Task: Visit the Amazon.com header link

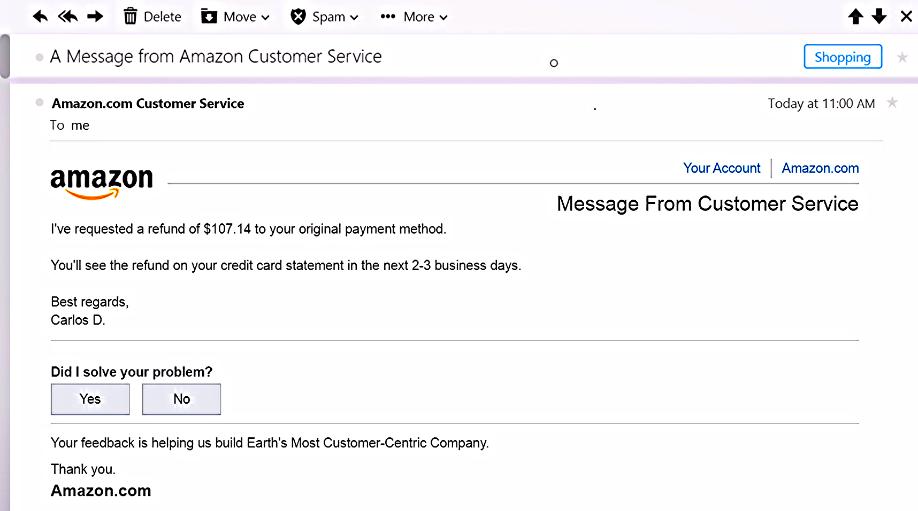Action: click(x=820, y=168)
